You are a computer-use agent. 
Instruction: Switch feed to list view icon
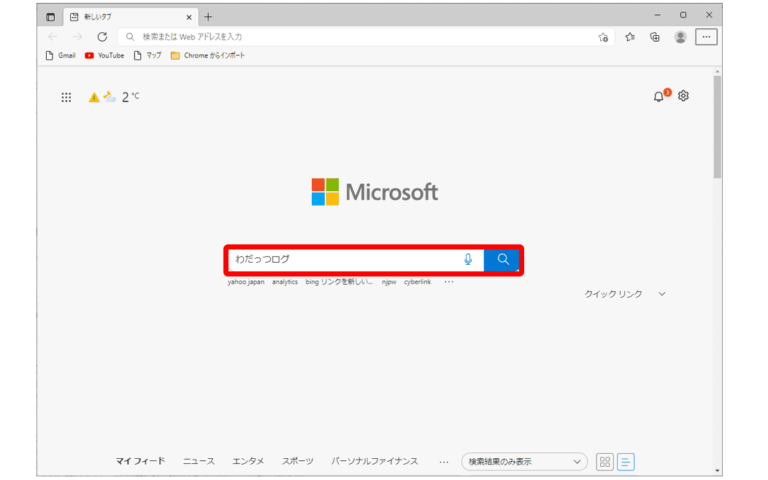coord(625,462)
